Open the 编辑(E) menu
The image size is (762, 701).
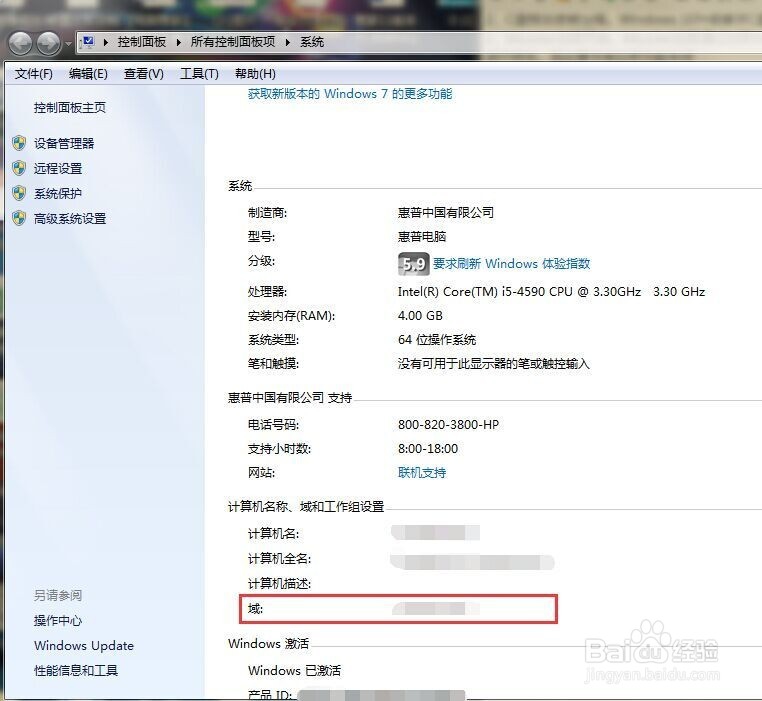click(x=88, y=74)
